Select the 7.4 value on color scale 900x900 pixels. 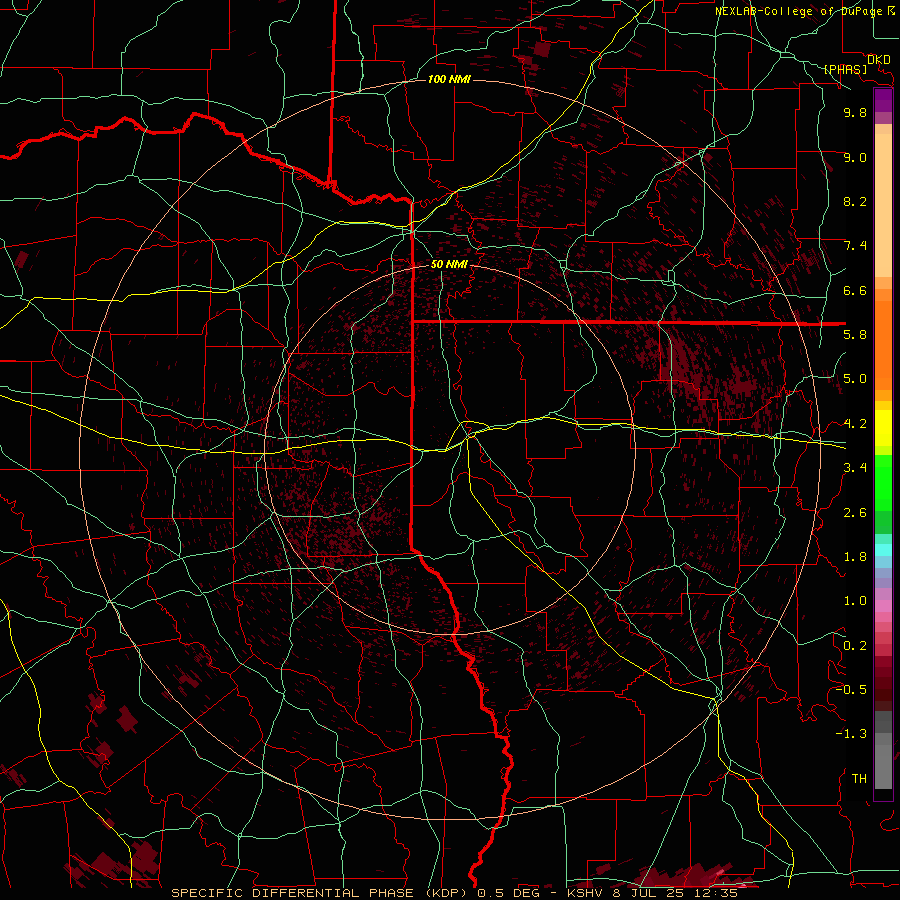(855, 246)
